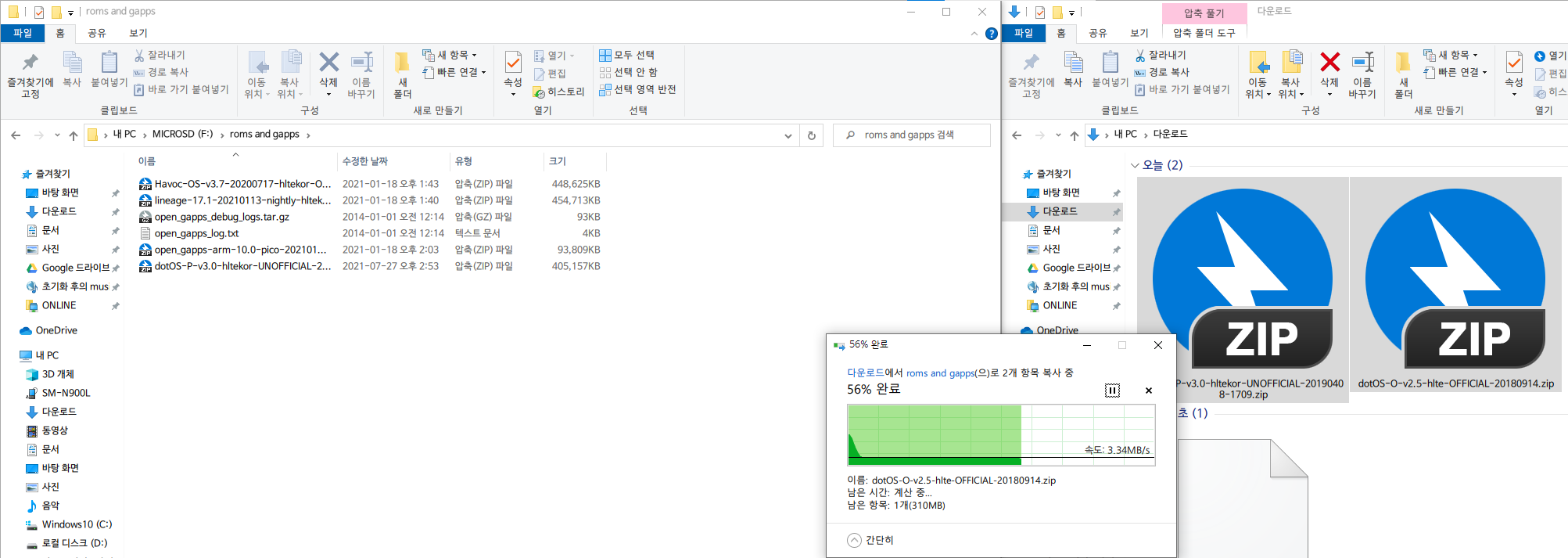Click Select all (모두 선택) in roms and gapps ribbon
This screenshot has height=558, width=1568.
[x=626, y=55]
